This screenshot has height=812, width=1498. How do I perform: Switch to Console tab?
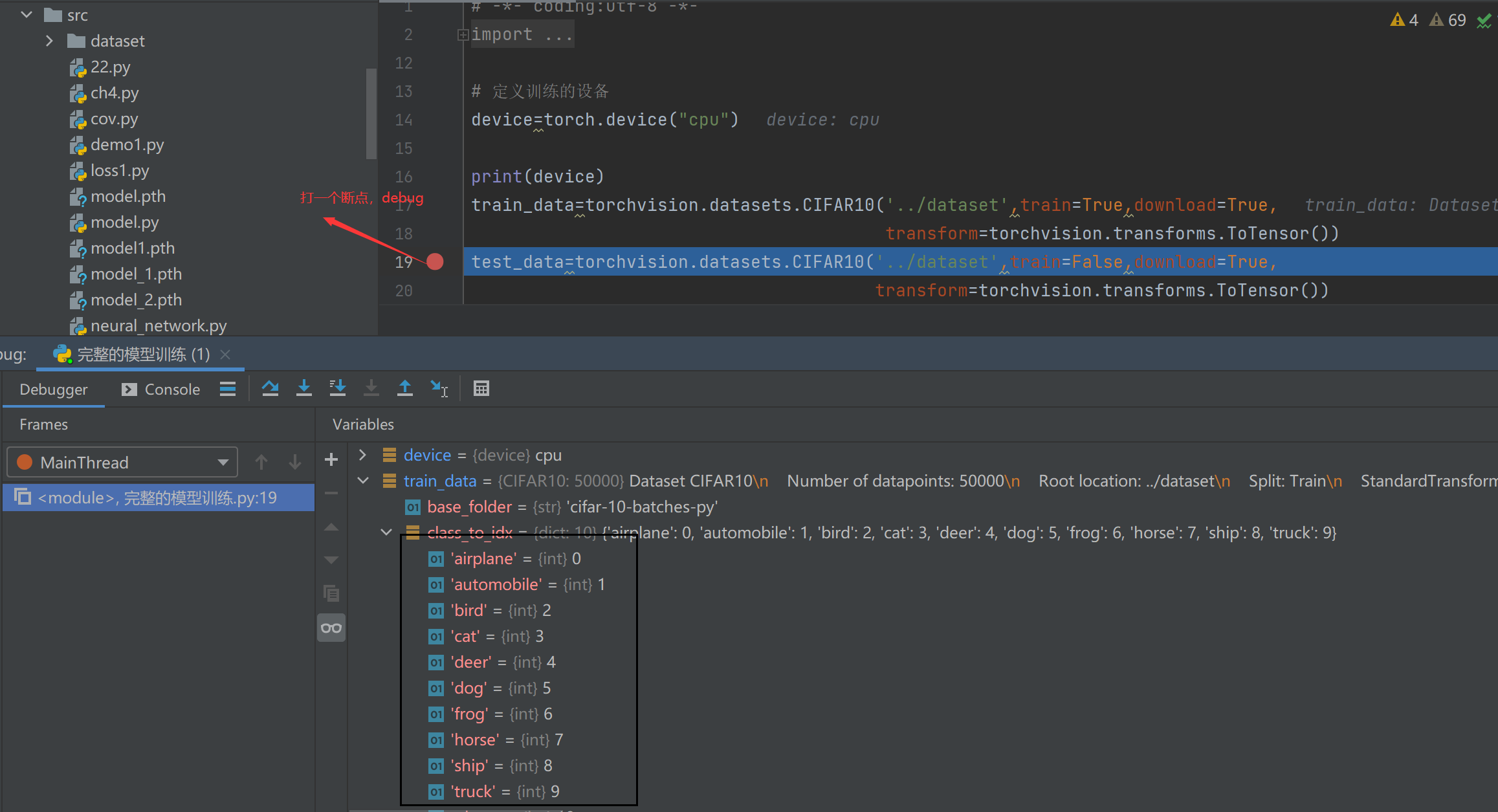(161, 389)
